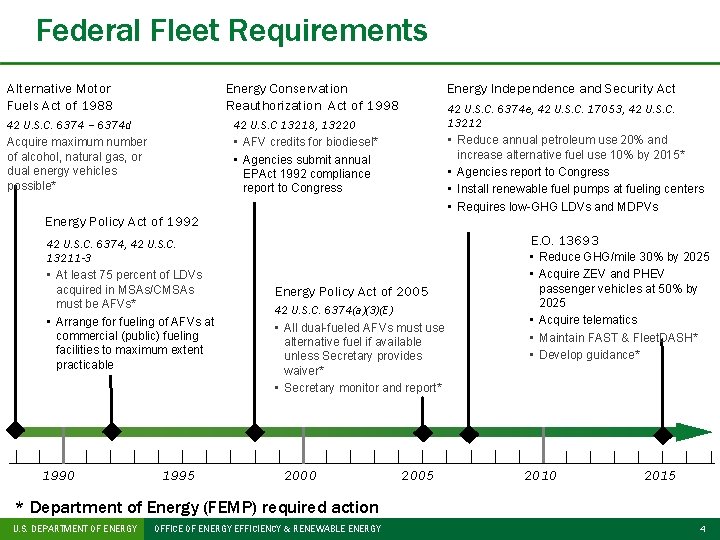
Task: Click the '2000' year label
Action: [300, 476]
